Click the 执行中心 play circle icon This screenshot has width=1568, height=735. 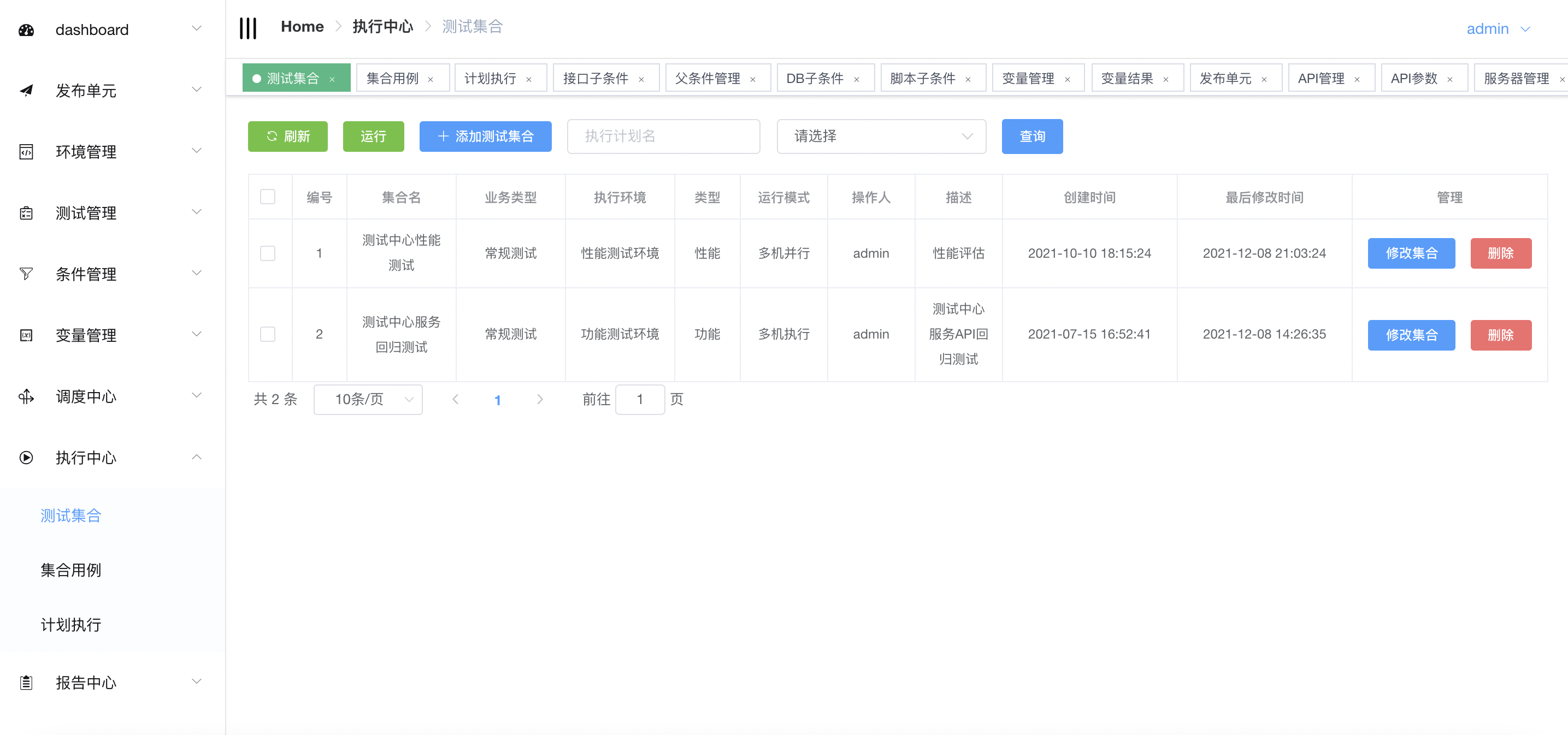[26, 458]
